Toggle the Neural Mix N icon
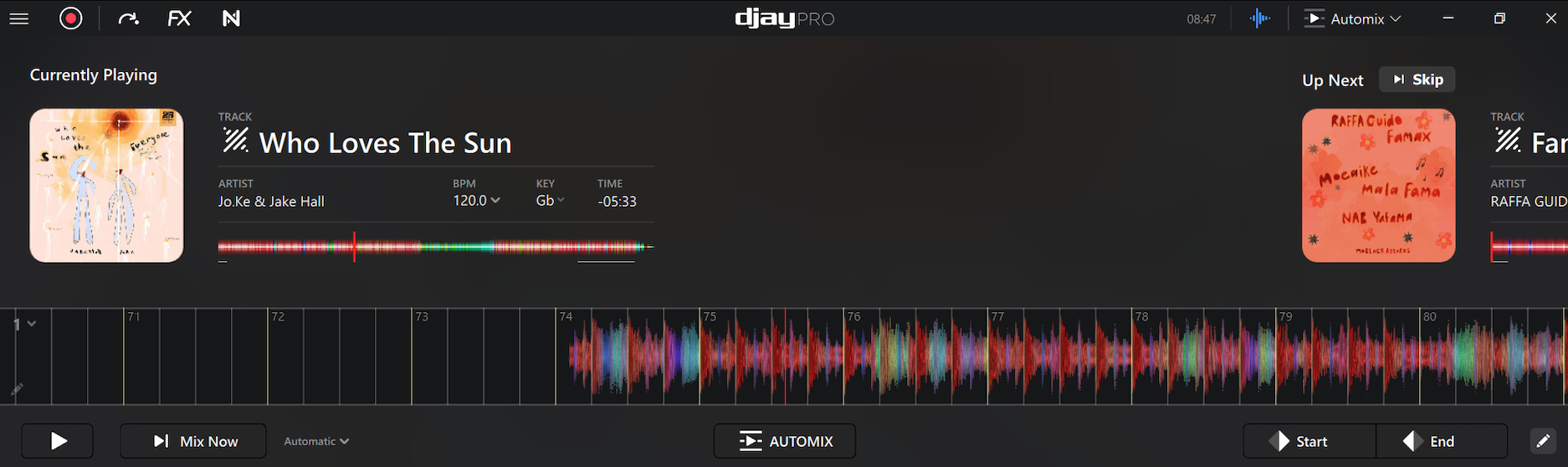The width and height of the screenshot is (1568, 467). 231,18
